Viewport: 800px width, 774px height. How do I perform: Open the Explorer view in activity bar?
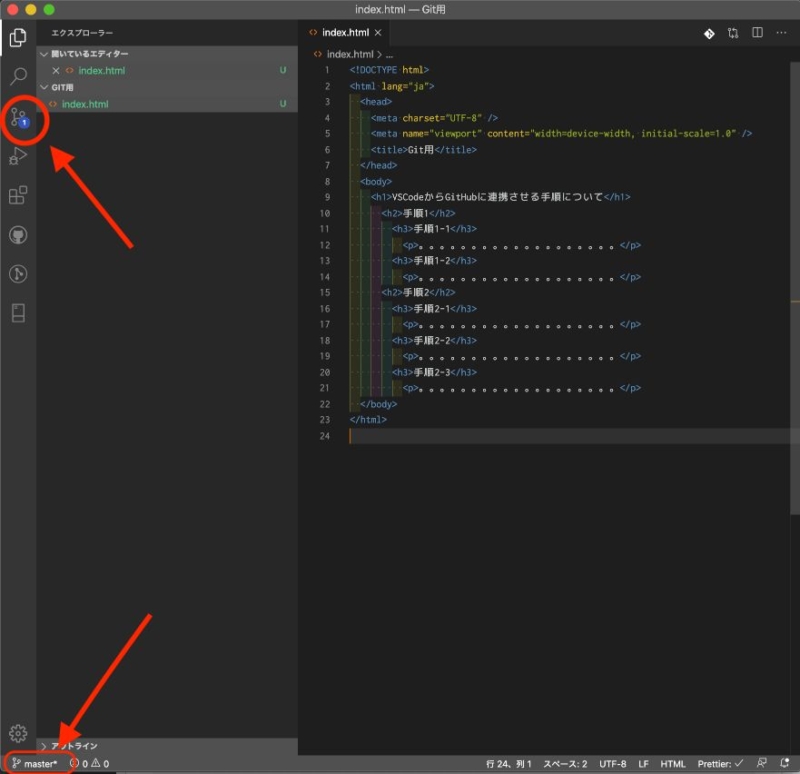pos(18,37)
